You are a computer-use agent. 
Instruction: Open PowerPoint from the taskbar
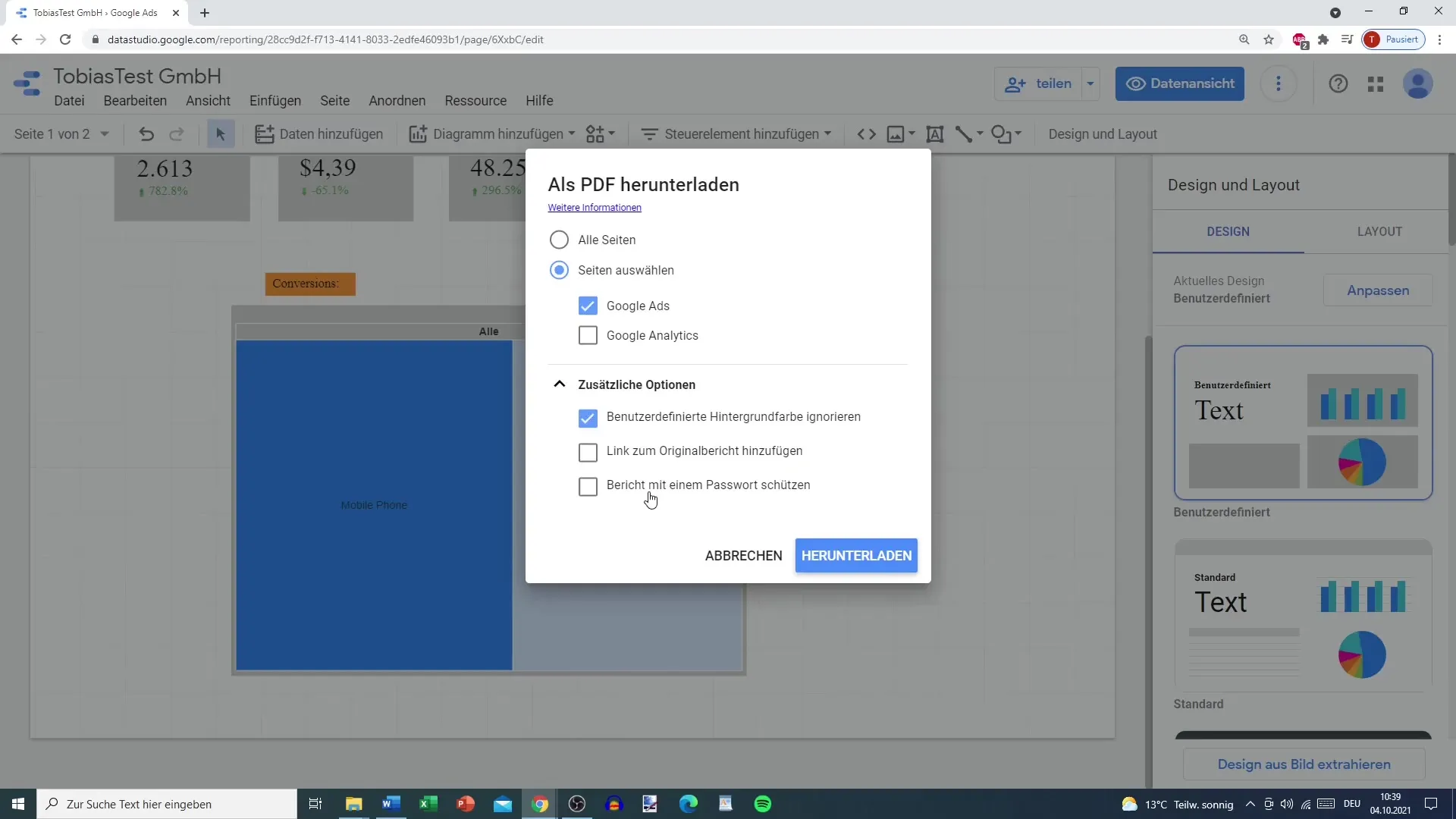click(x=466, y=804)
